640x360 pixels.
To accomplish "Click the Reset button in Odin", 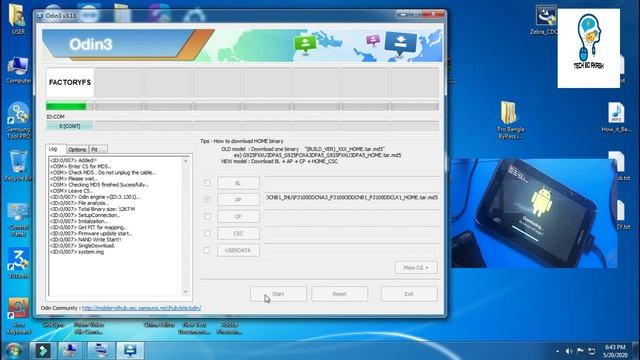I will (x=339, y=294).
